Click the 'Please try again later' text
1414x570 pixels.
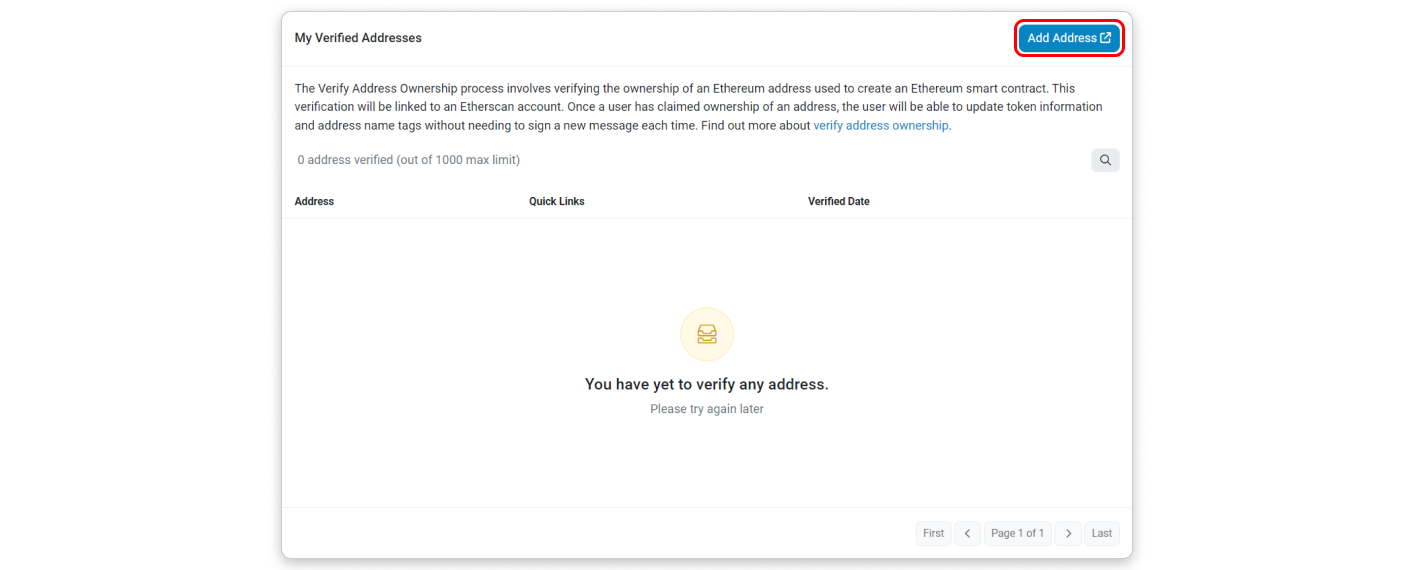click(707, 409)
